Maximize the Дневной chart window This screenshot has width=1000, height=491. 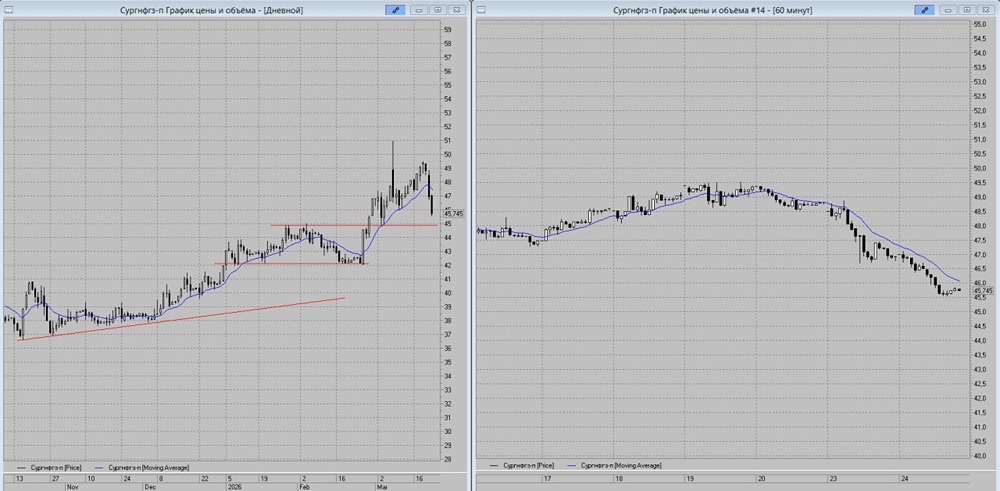[x=438, y=10]
